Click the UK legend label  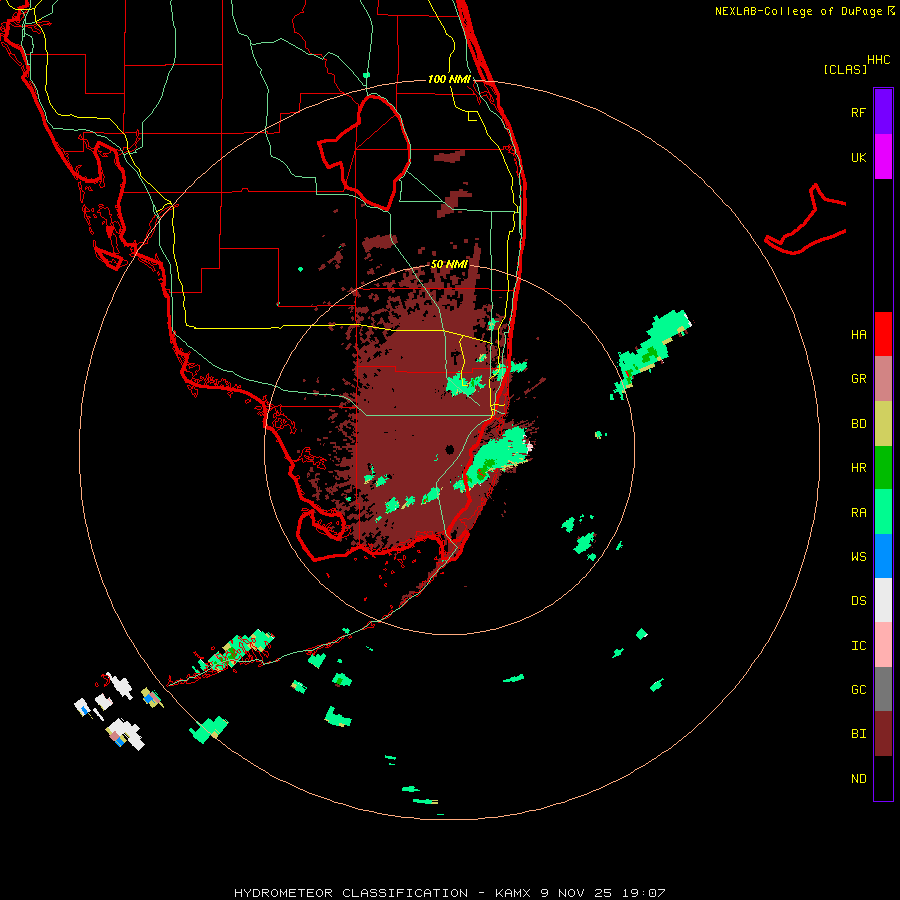coord(858,157)
